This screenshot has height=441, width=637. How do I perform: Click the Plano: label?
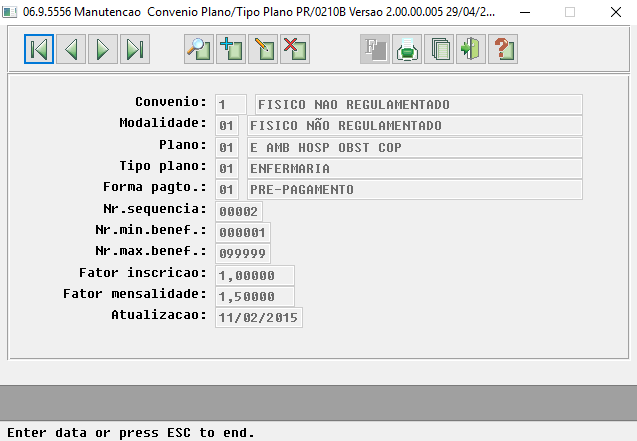coord(183,145)
